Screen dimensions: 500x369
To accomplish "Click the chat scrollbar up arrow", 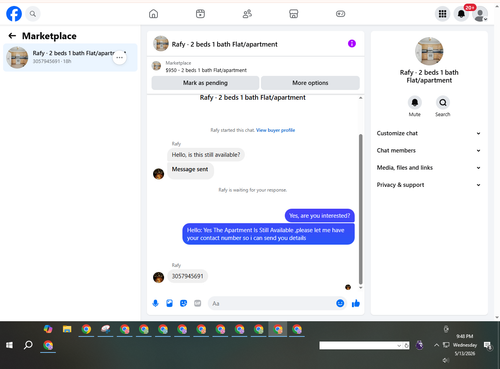I will click(361, 98).
